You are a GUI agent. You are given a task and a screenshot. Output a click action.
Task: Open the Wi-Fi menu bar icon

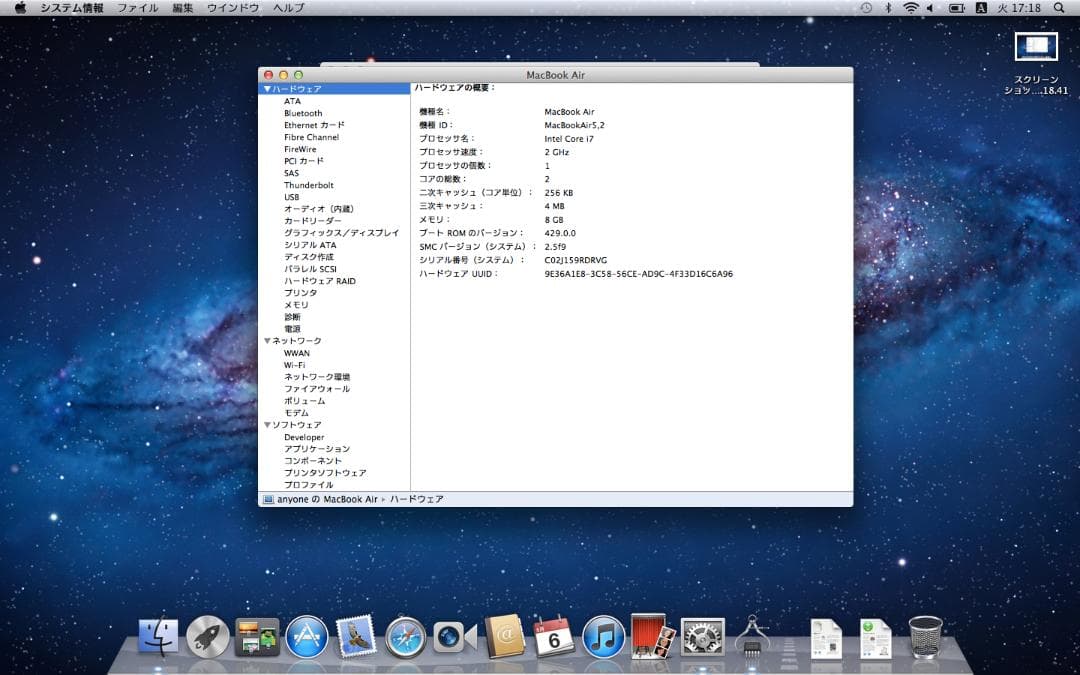click(911, 8)
